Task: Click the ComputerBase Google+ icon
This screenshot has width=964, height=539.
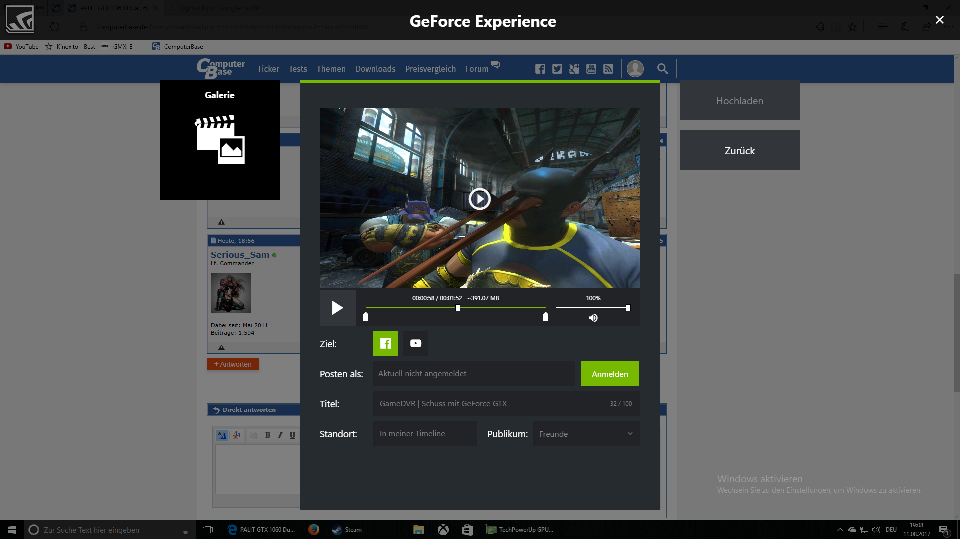Action: pos(574,69)
